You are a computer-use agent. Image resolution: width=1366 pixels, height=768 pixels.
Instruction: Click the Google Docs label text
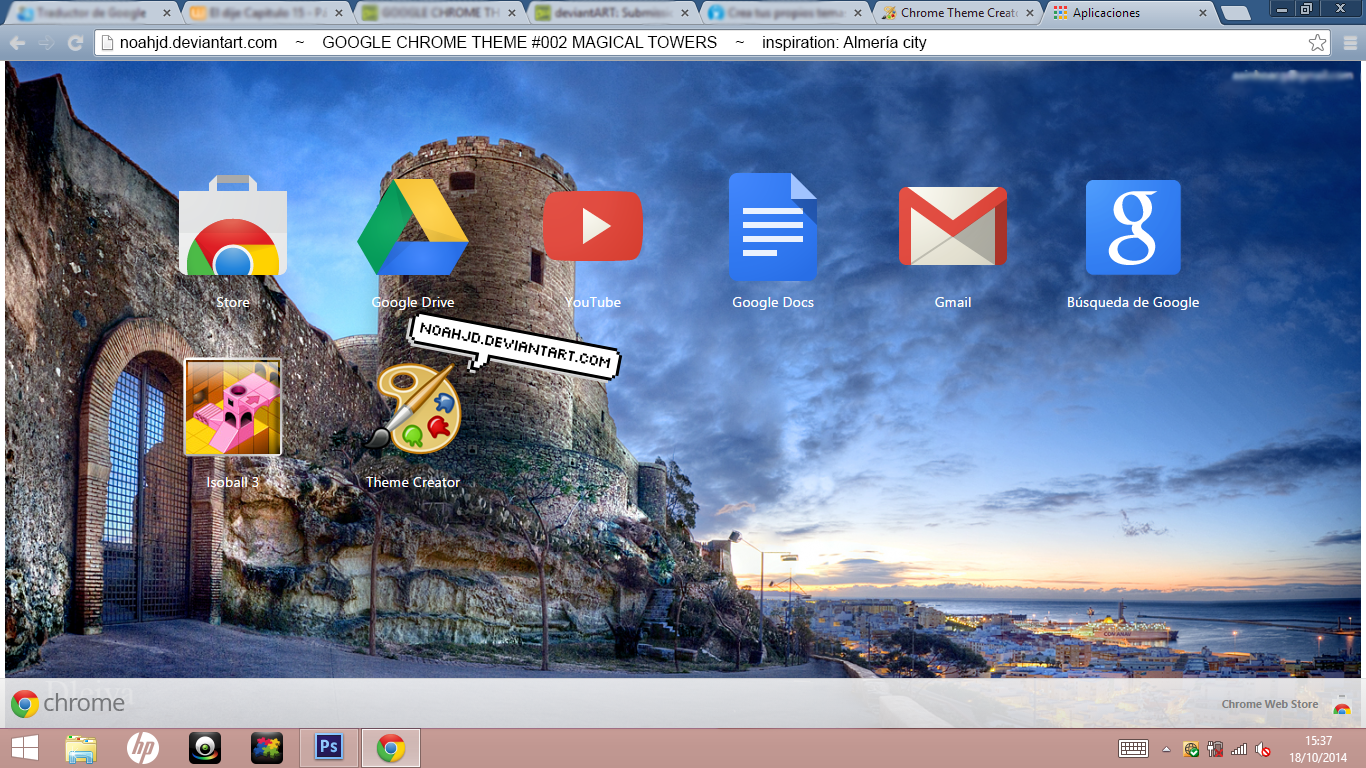(773, 302)
